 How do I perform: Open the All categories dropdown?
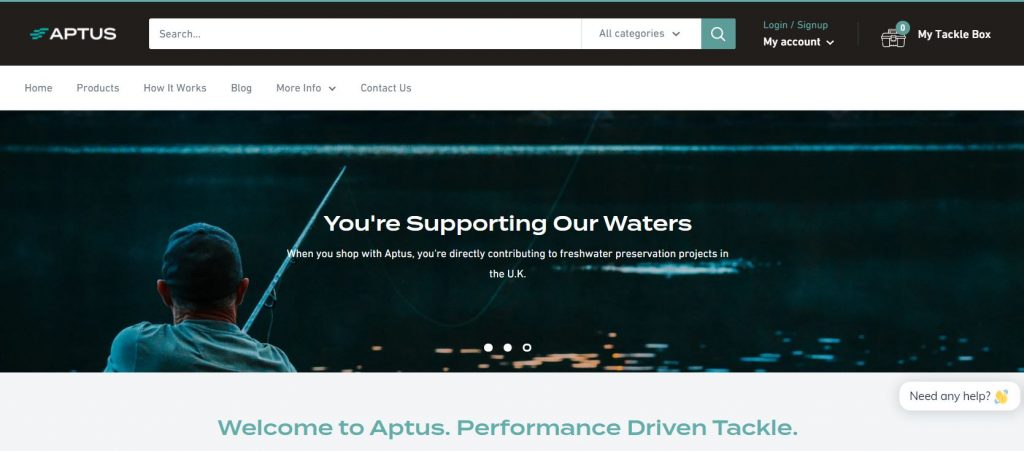(641, 34)
